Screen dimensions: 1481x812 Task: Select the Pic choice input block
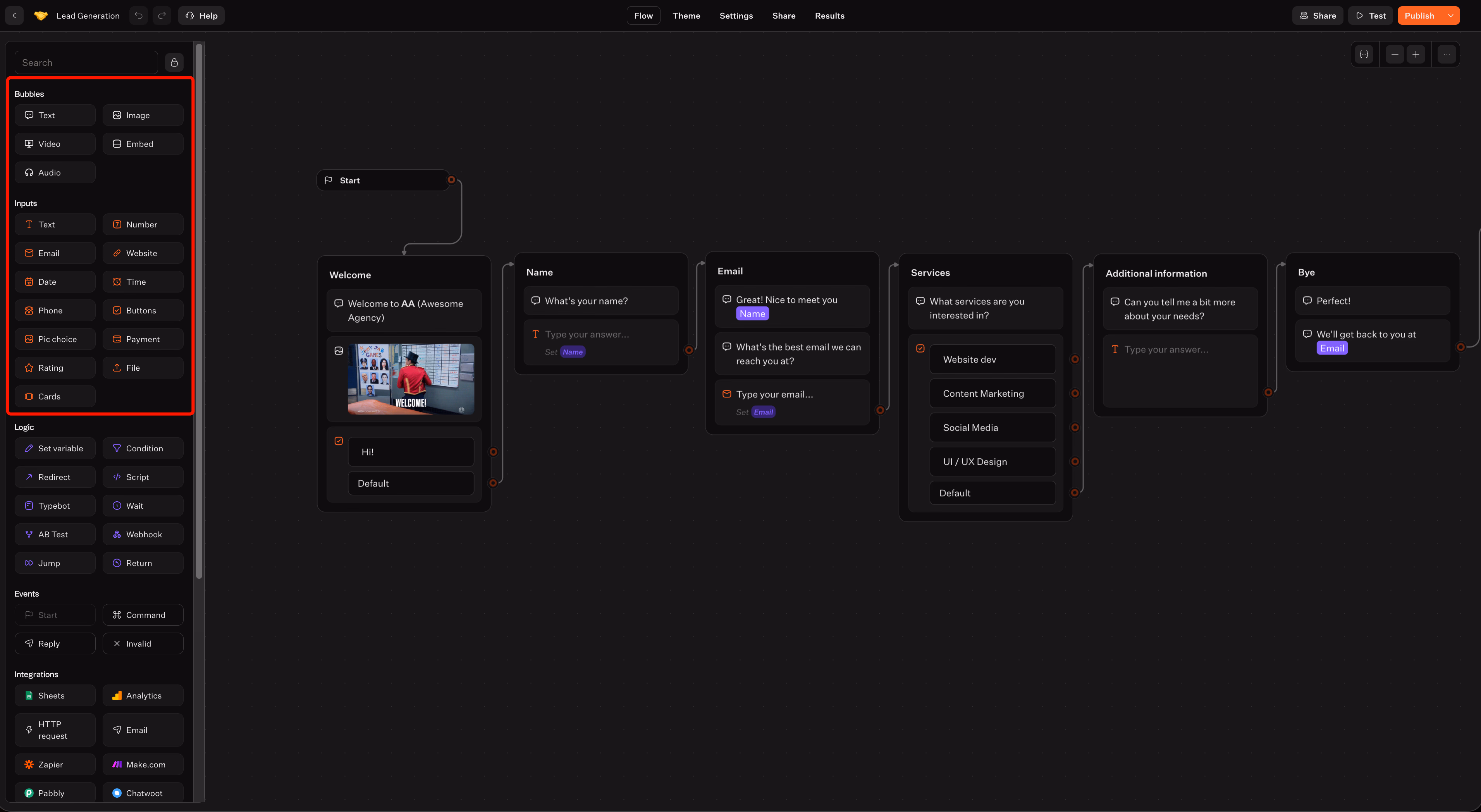(x=55, y=339)
